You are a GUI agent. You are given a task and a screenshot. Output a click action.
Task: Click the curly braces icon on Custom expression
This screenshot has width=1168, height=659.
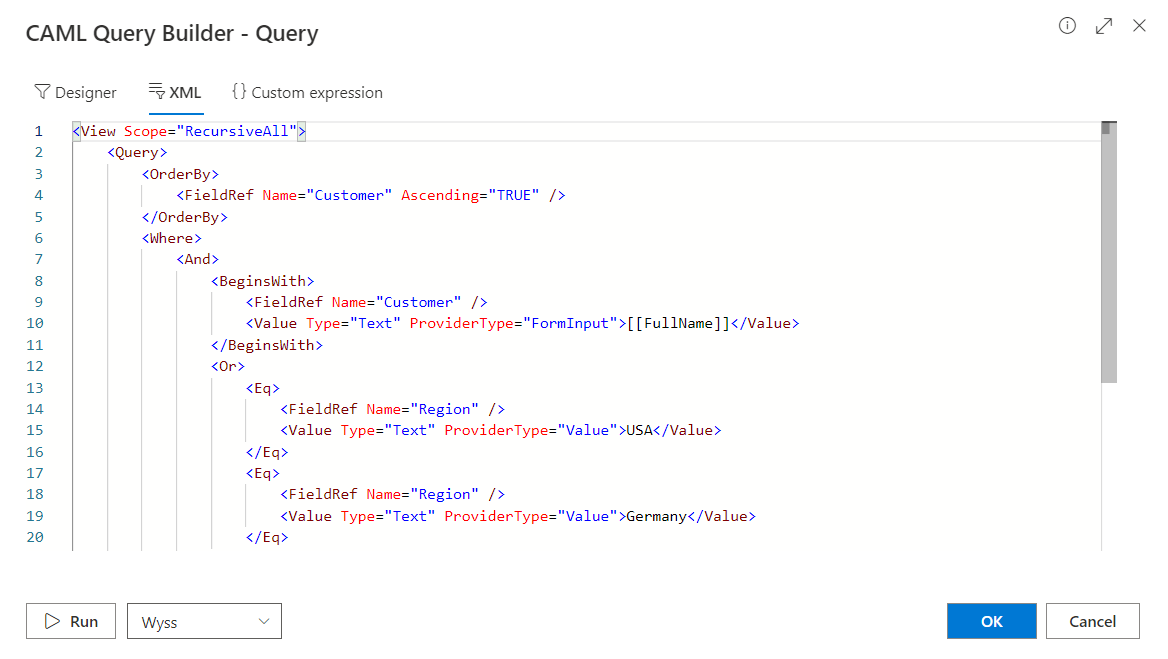coord(239,92)
